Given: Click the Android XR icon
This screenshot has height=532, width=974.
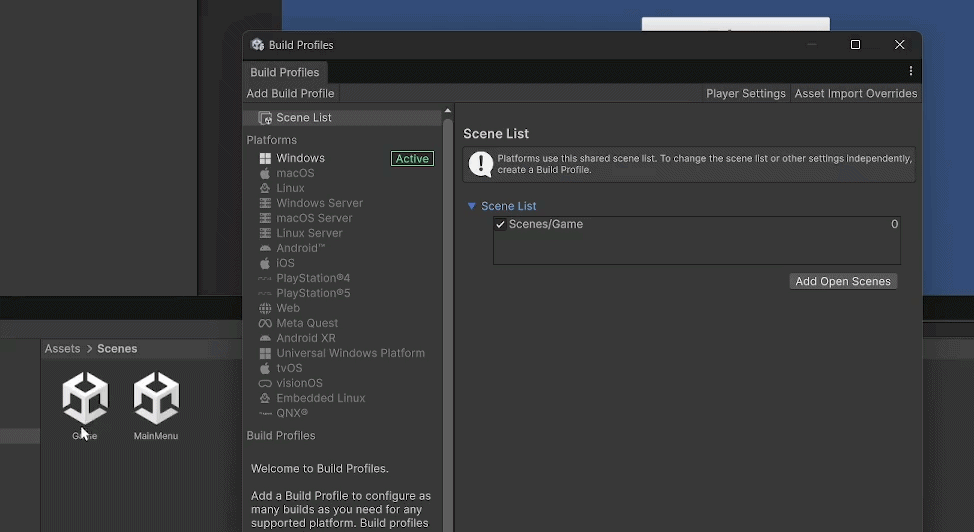Looking at the screenshot, I should click(265, 338).
